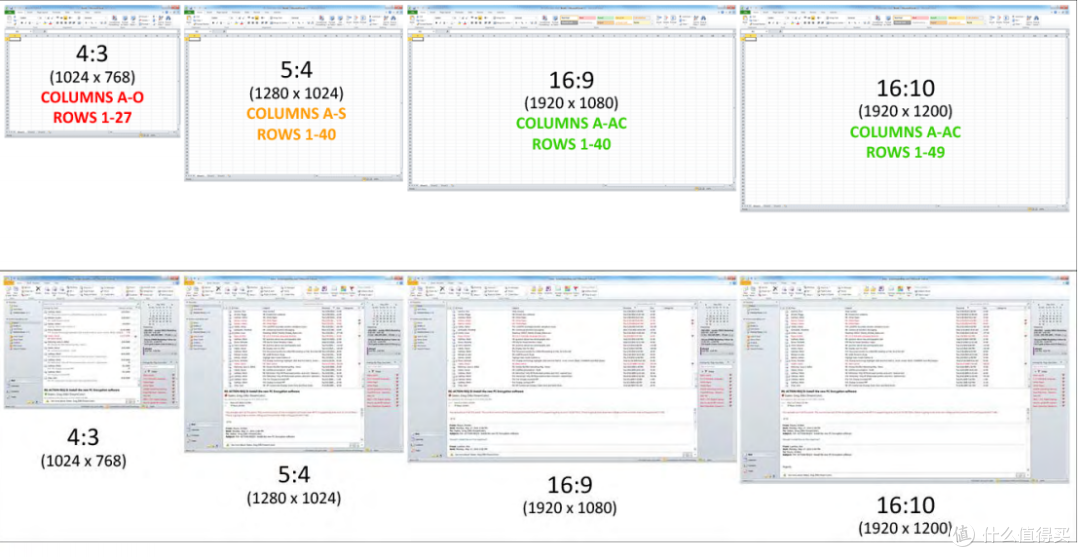Click '(1920 x 1200)' label over the Excel sheet

pyautogui.click(x=905, y=111)
